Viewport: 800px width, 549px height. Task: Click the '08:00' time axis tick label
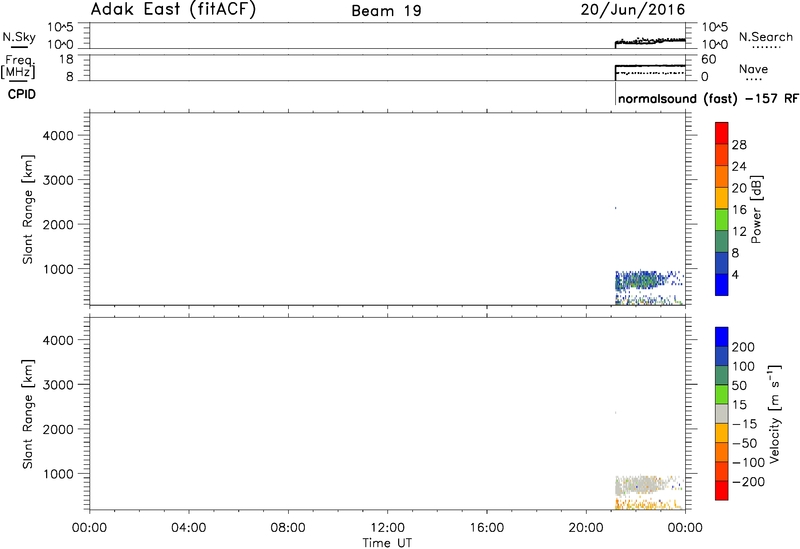288,528
